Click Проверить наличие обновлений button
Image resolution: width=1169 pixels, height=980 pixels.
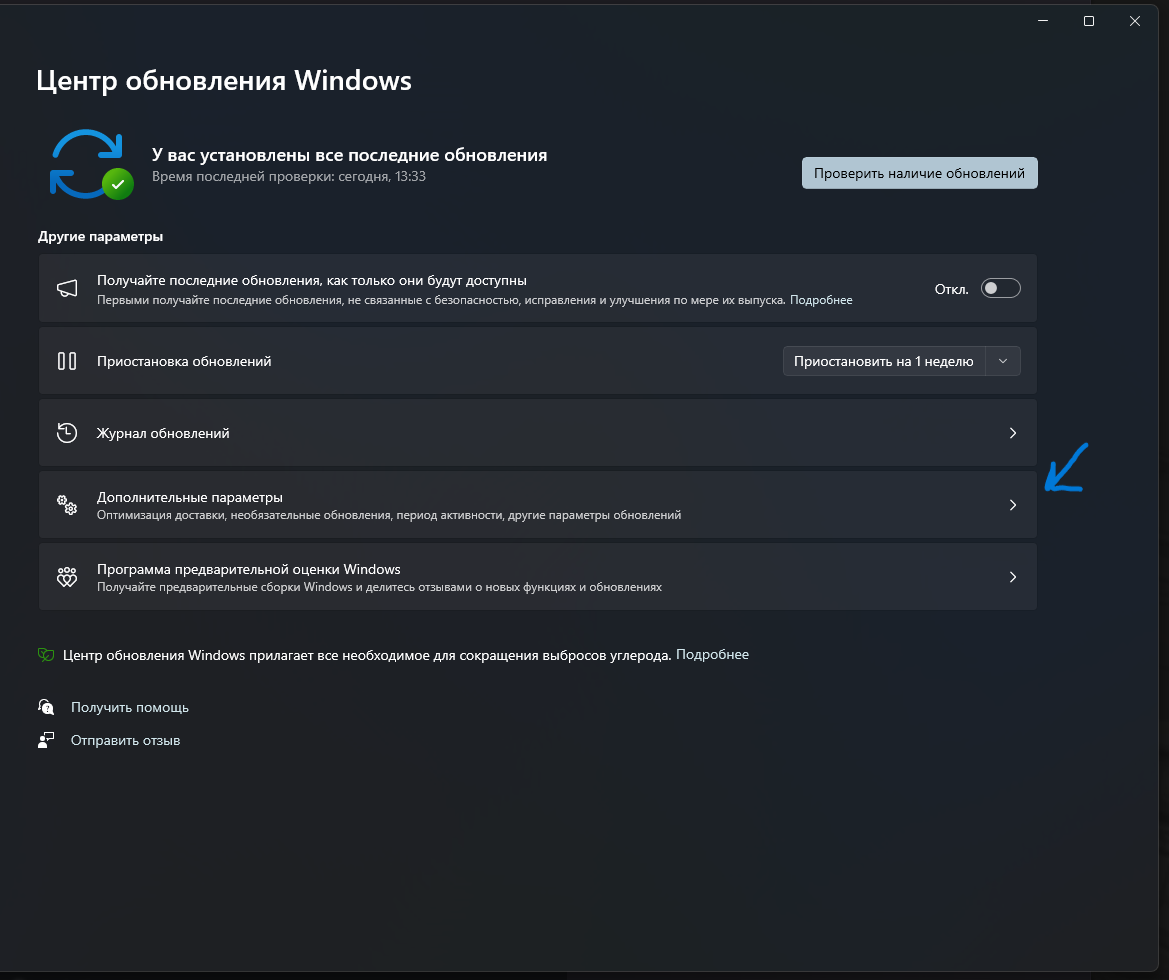pyautogui.click(x=919, y=173)
